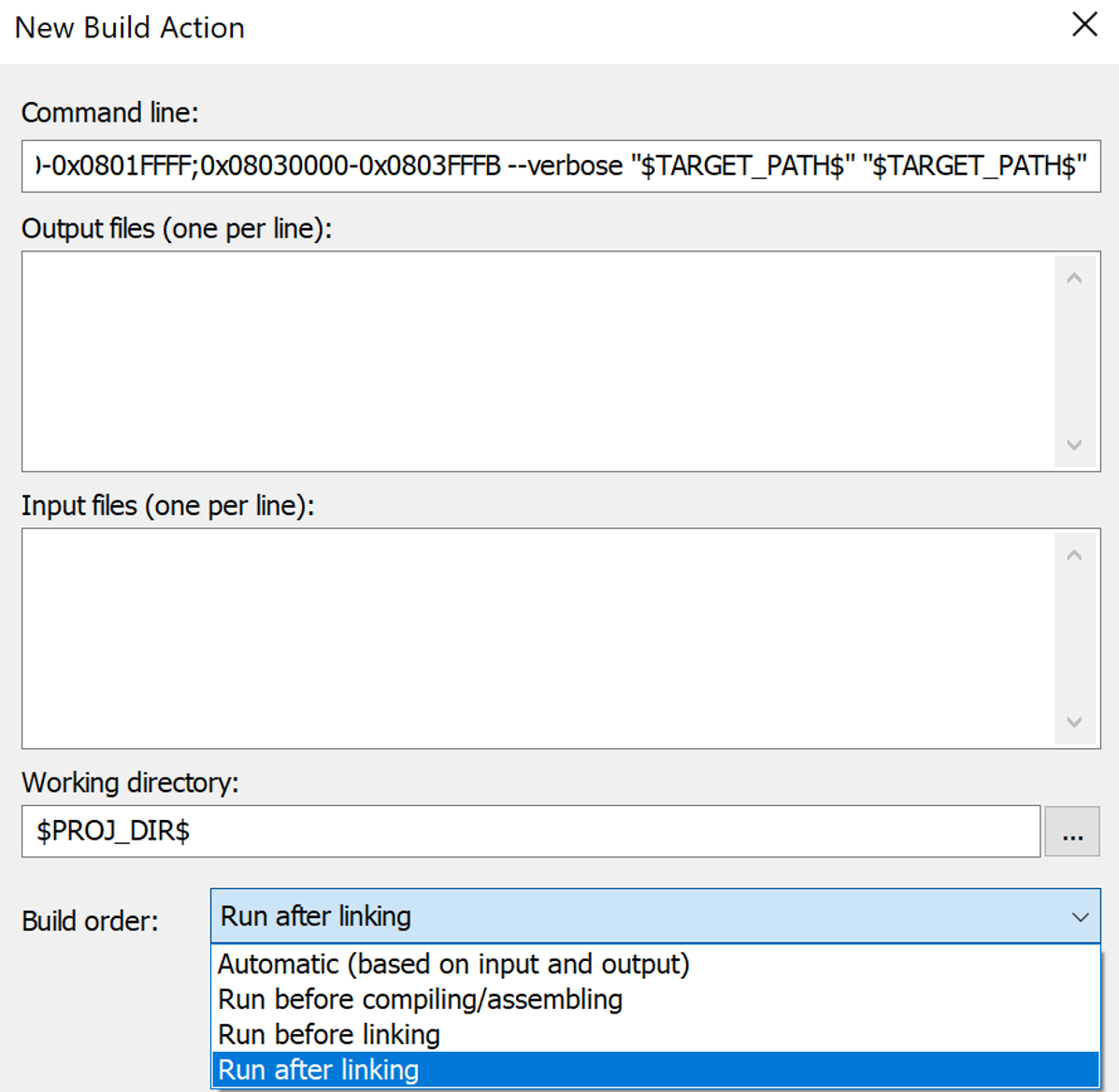Open the Build order dropdown chevron
This screenshot has width=1119, height=1092.
[x=1081, y=917]
